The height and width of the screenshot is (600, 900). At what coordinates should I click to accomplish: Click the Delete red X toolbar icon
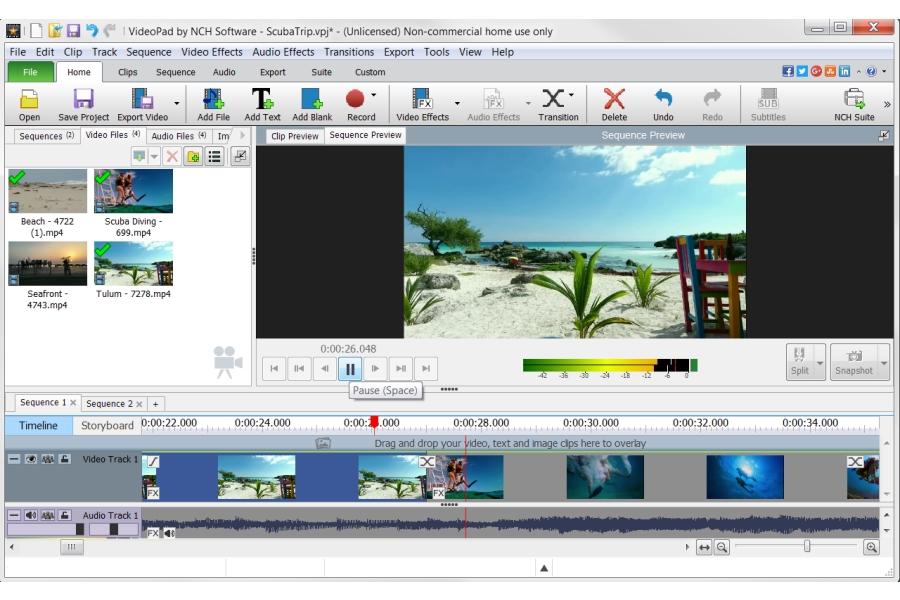(614, 99)
